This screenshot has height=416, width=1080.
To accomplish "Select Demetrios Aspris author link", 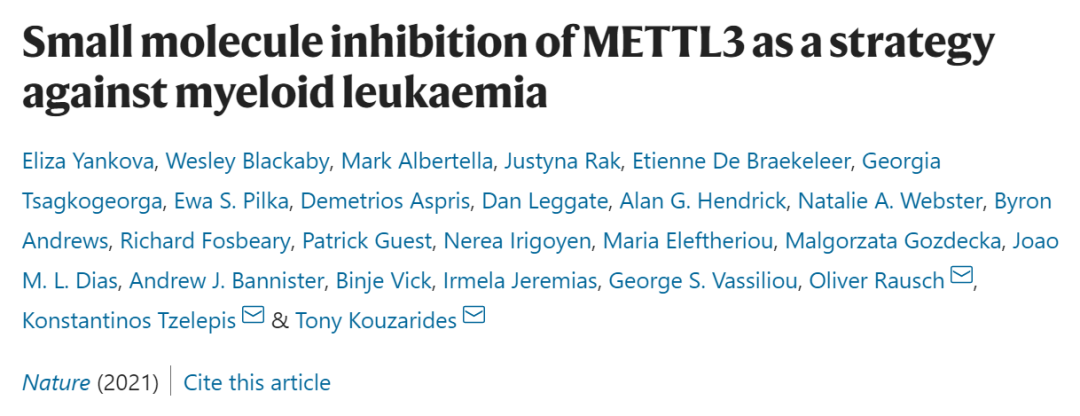I will click(x=386, y=201).
